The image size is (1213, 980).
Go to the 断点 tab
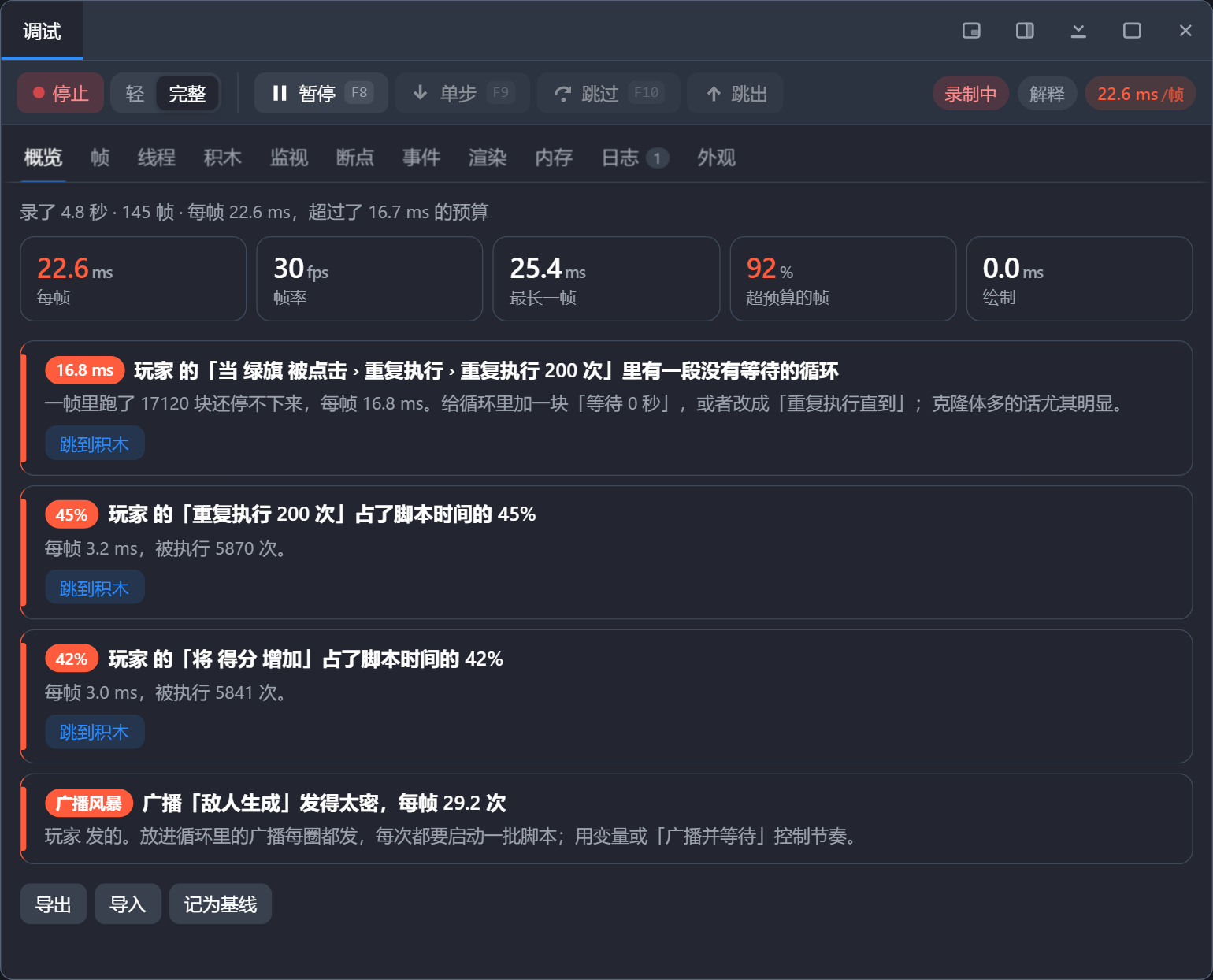(355, 158)
